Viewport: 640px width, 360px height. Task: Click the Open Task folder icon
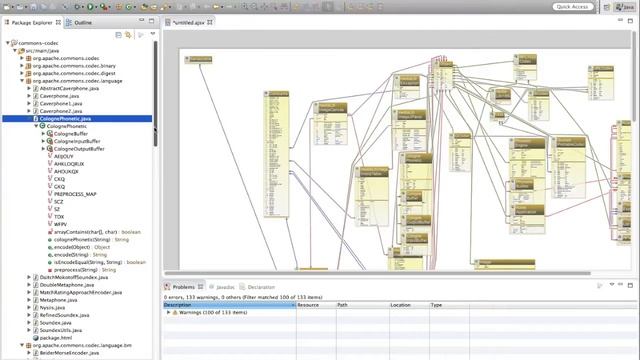[154, 7]
